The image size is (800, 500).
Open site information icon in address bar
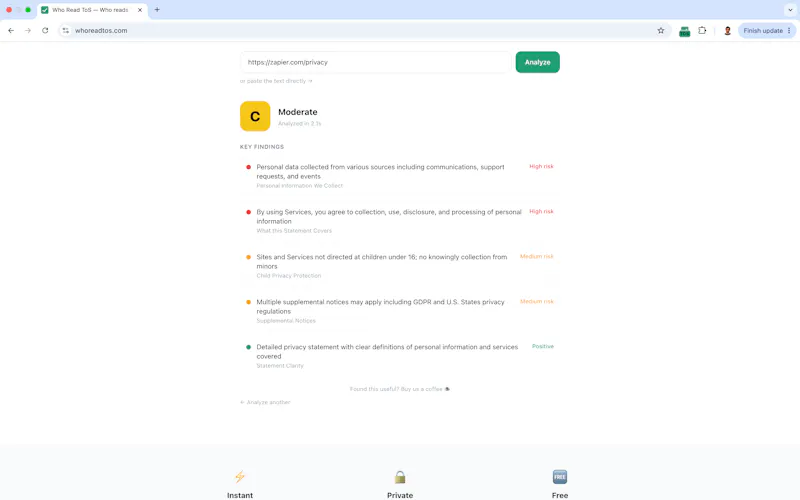[65, 31]
